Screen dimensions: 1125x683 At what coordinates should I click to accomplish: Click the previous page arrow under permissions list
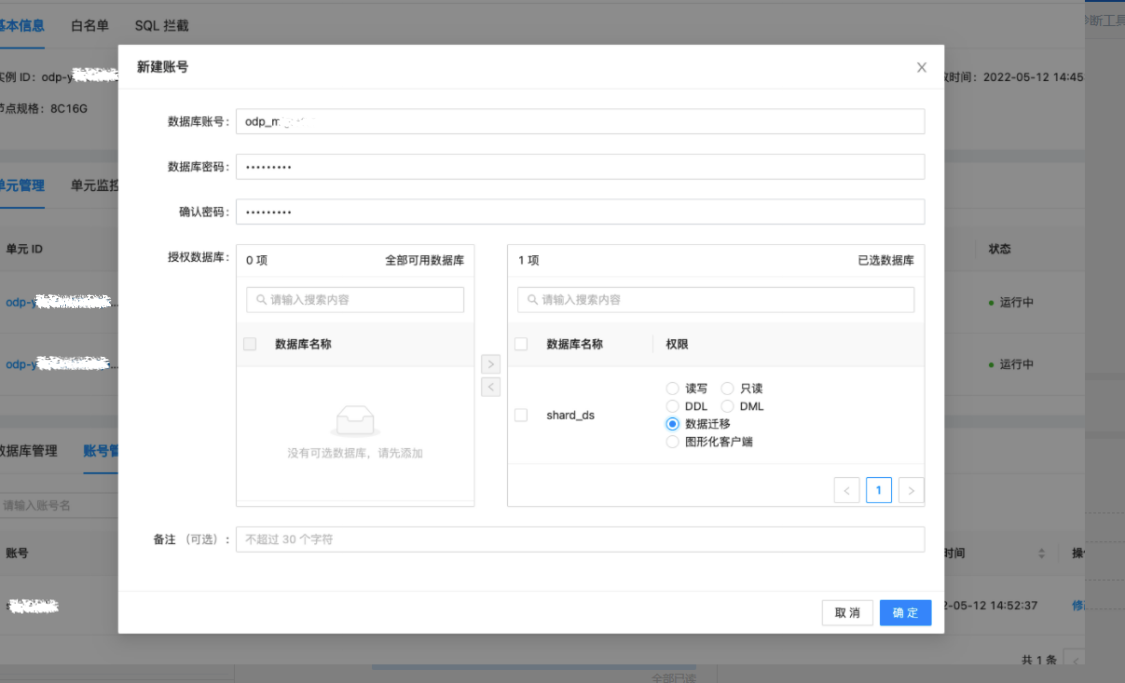(x=846, y=489)
